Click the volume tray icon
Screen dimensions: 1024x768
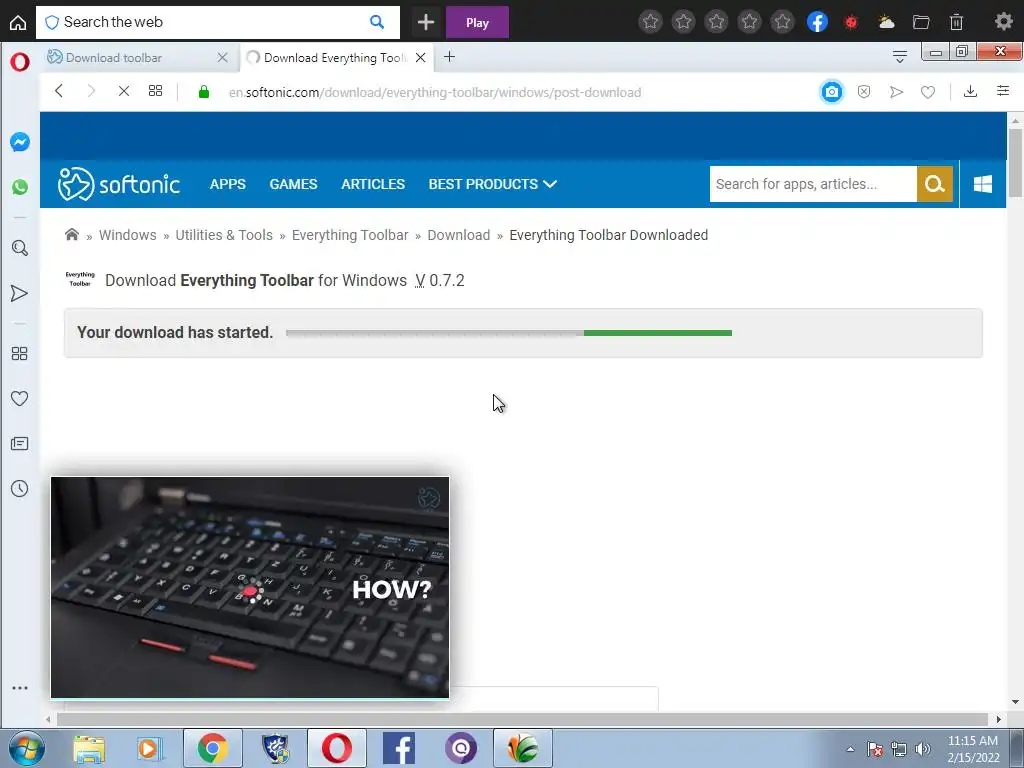coord(922,749)
